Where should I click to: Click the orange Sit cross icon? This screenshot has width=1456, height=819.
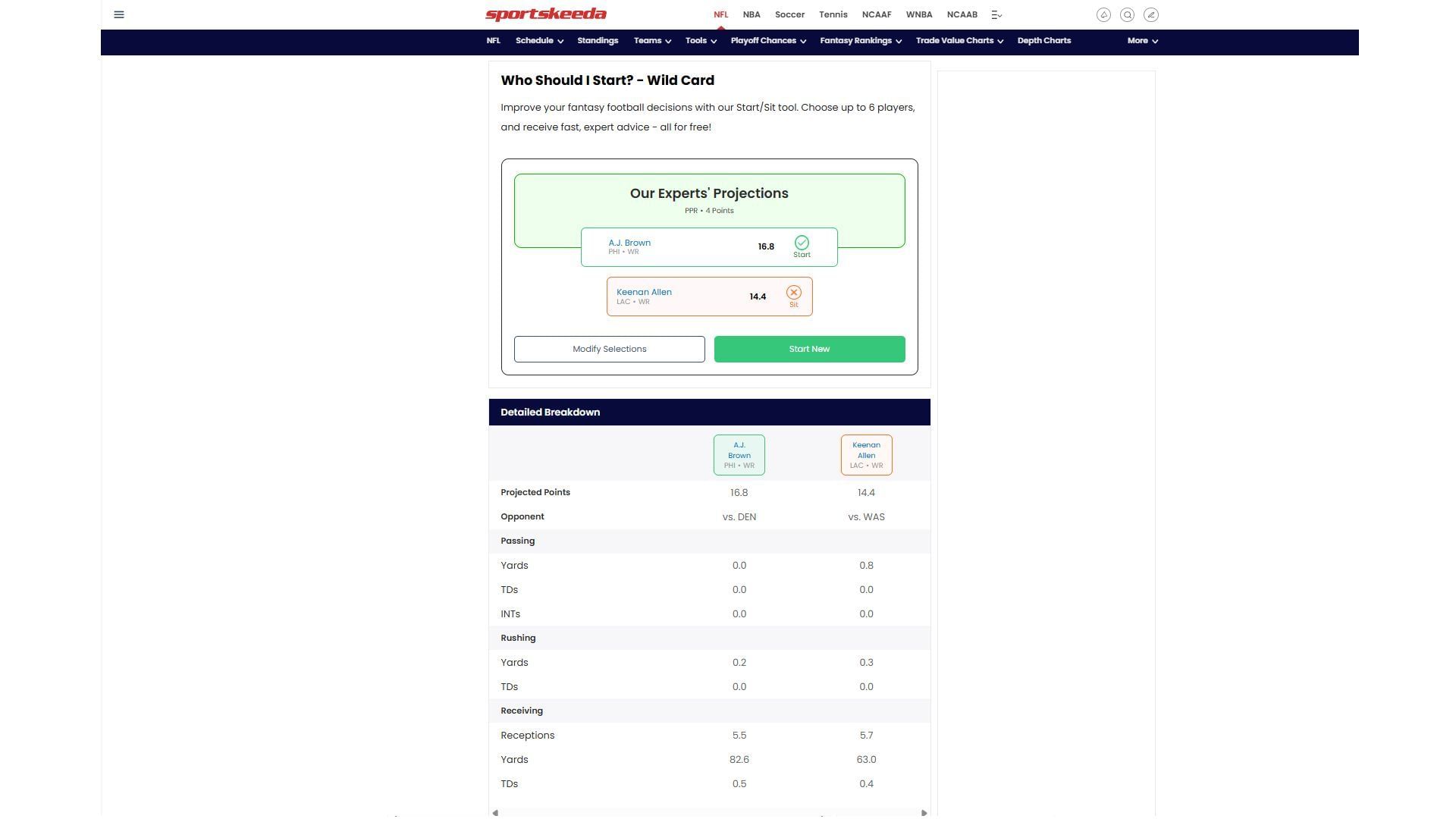pos(793,293)
